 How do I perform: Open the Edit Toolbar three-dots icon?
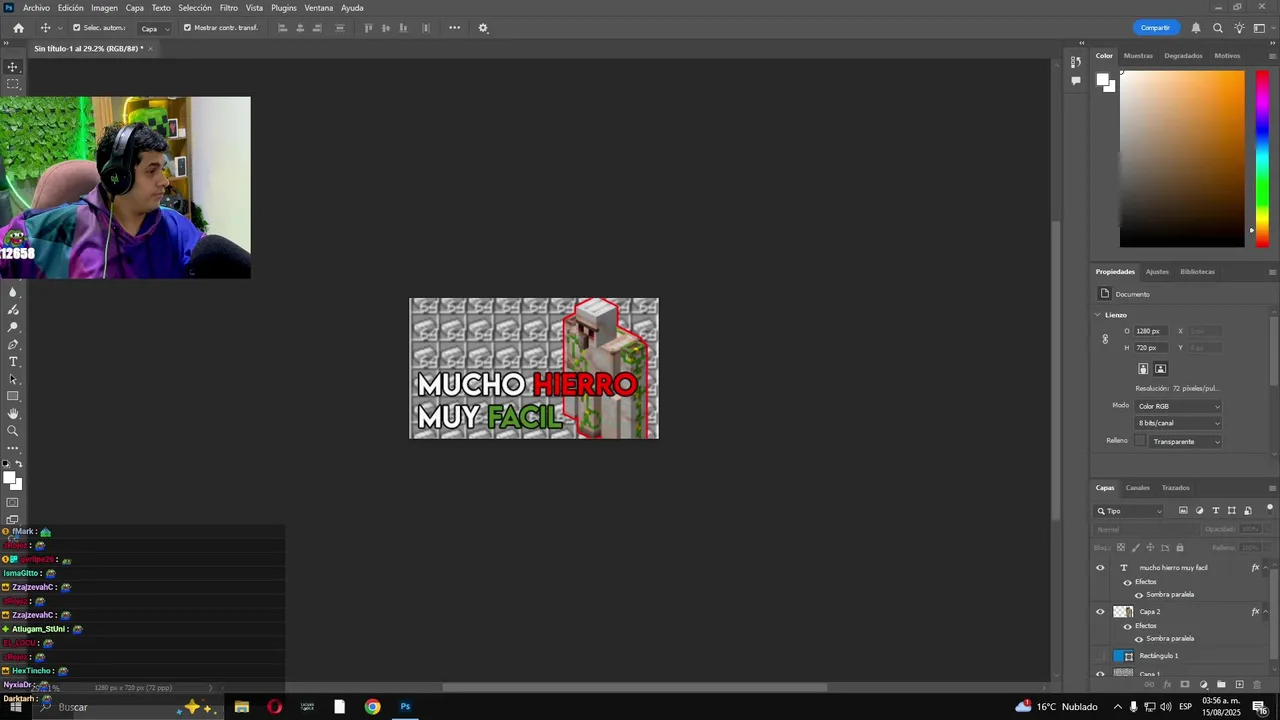tap(13, 448)
